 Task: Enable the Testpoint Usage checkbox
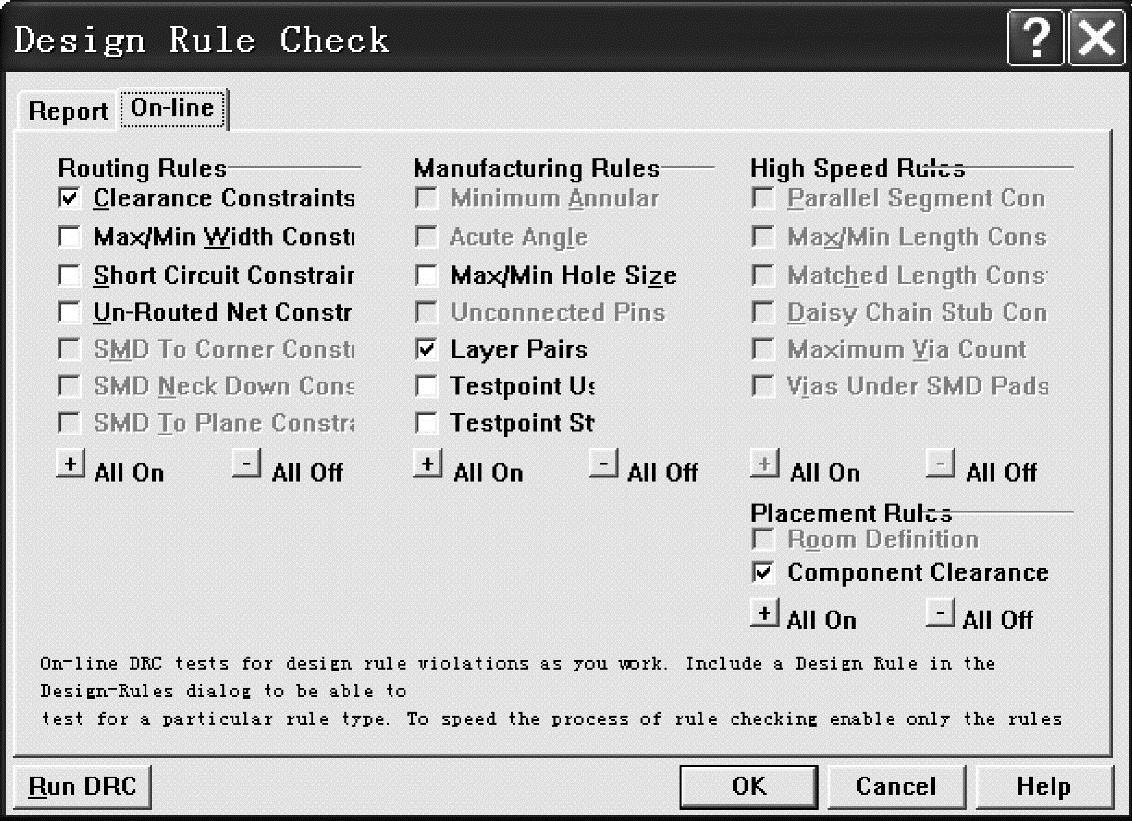tap(427, 386)
